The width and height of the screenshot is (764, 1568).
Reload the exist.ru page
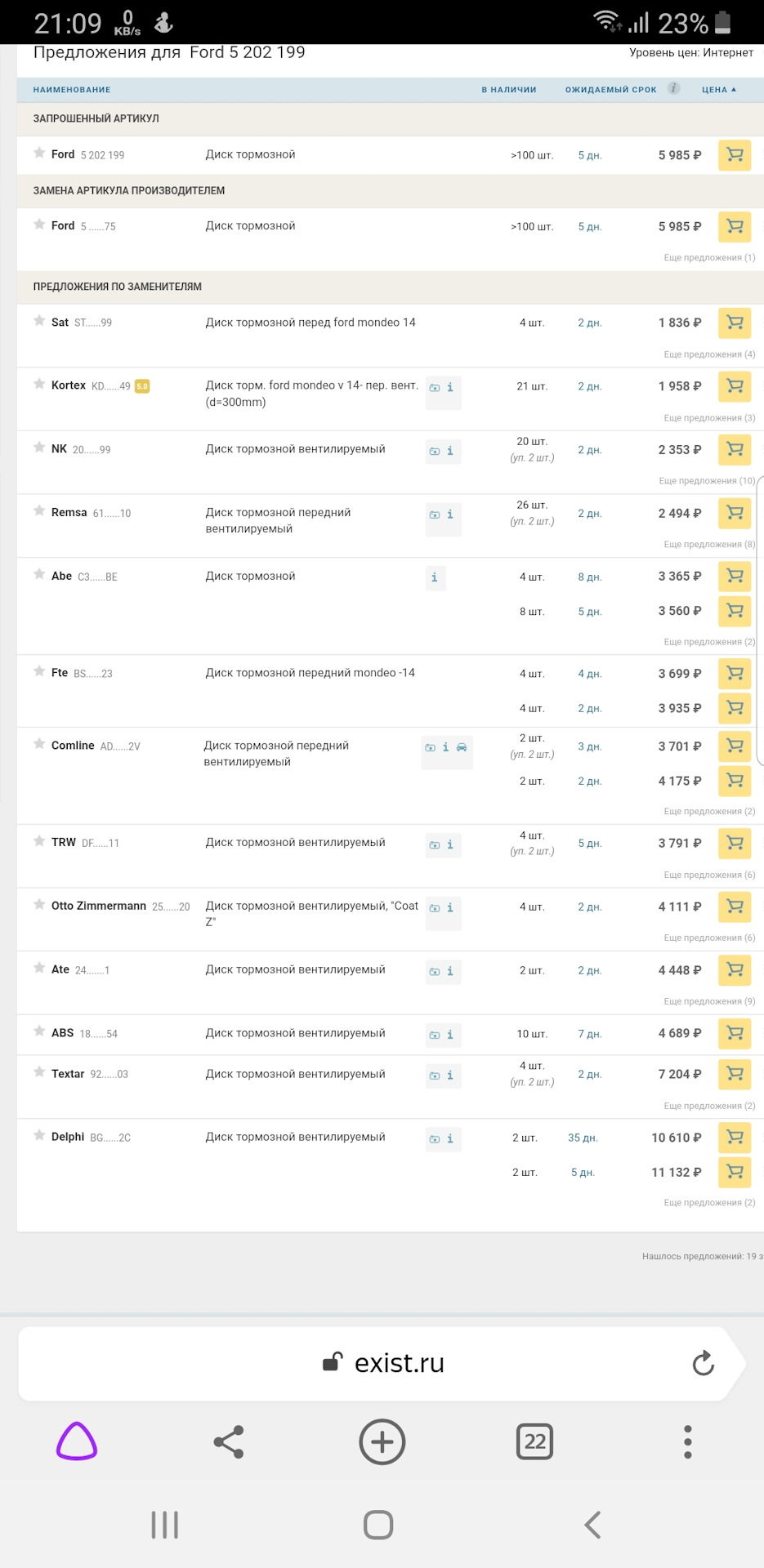click(703, 1363)
